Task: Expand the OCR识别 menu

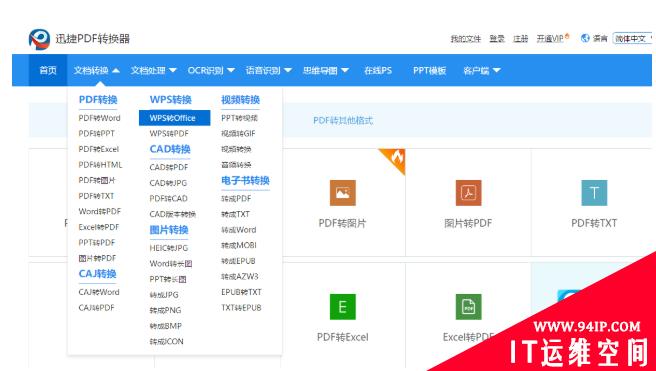Action: point(211,70)
